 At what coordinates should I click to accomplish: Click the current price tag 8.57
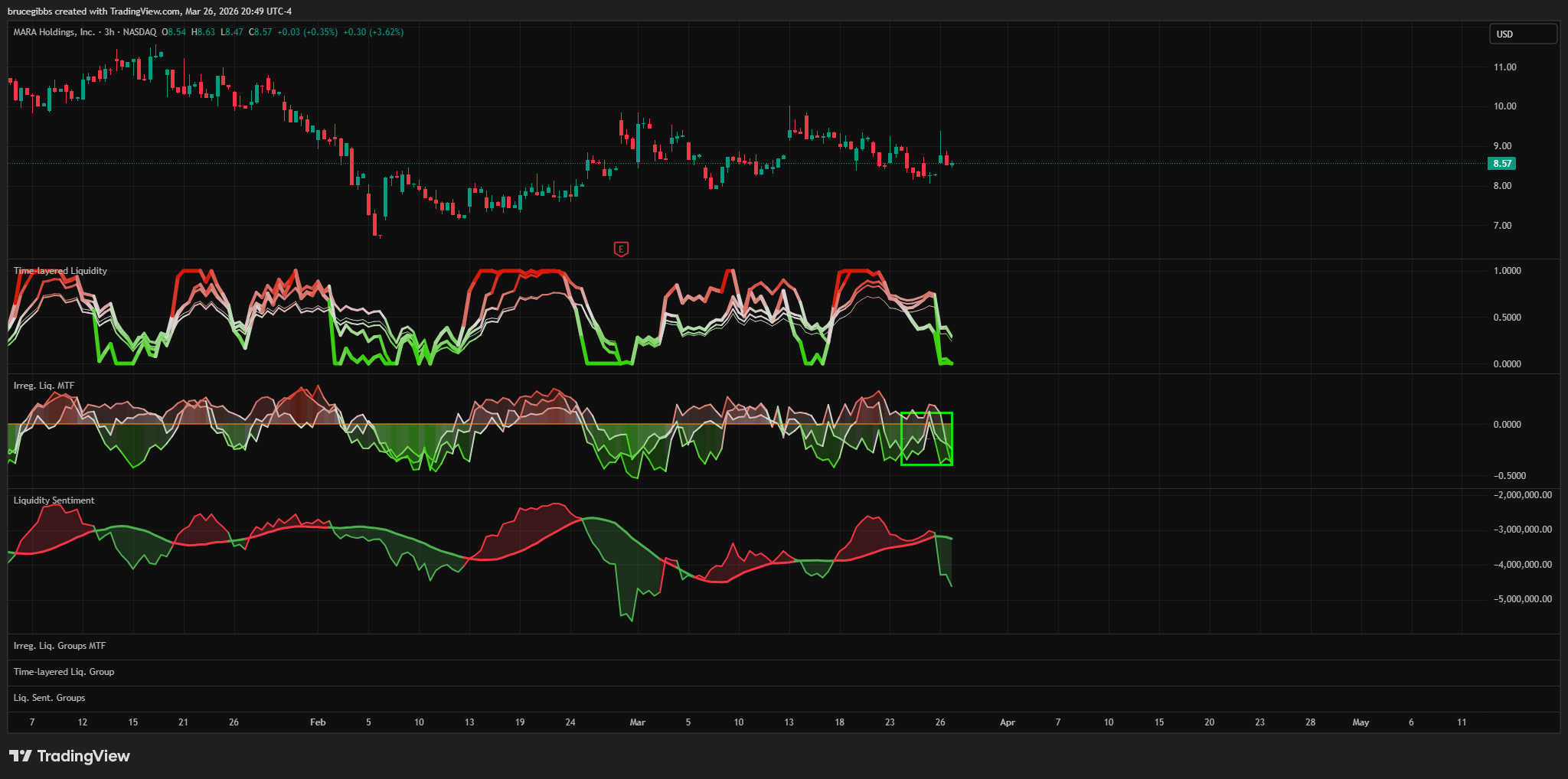[x=1501, y=163]
